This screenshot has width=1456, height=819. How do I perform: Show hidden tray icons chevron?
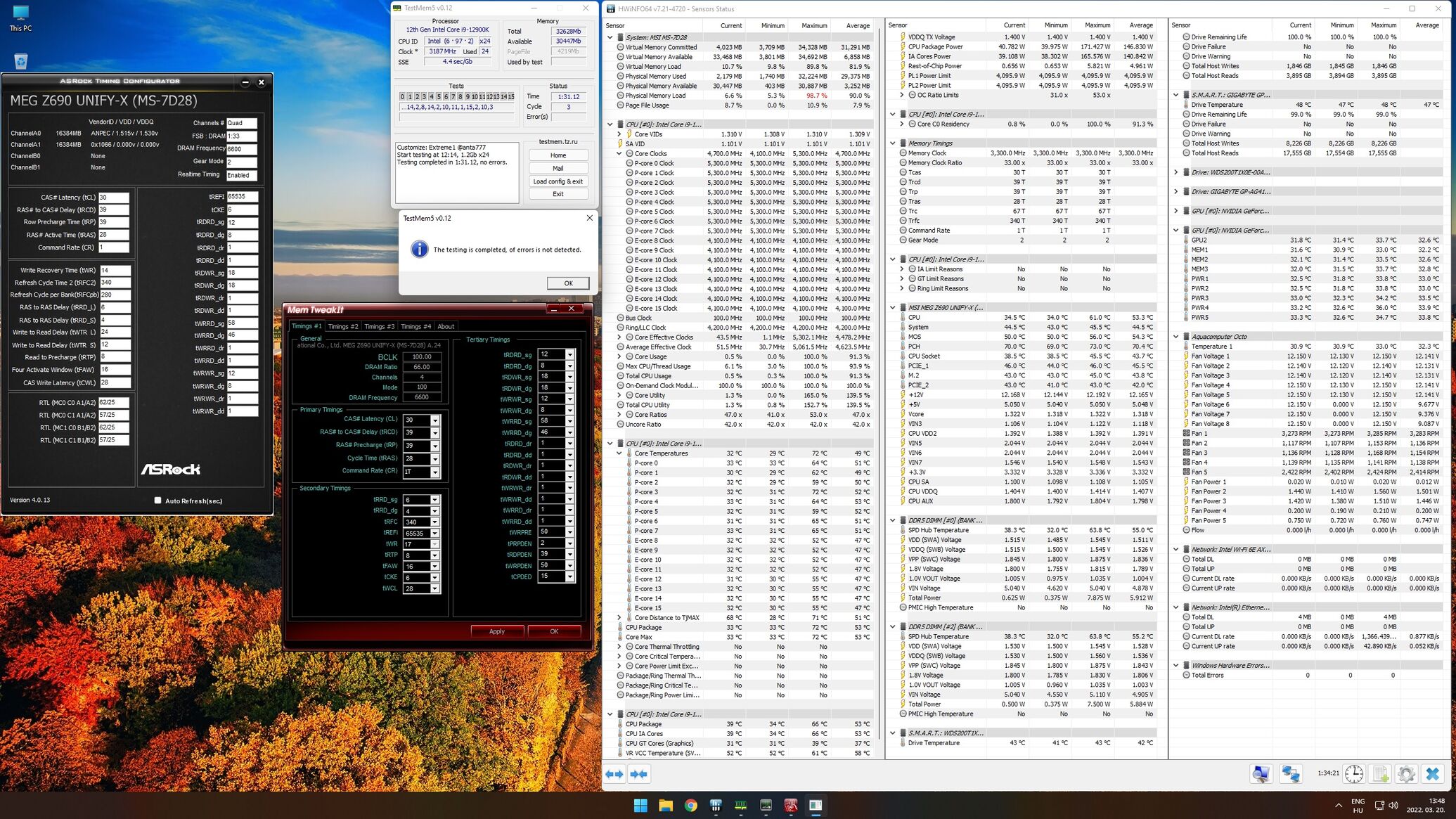tap(1338, 806)
